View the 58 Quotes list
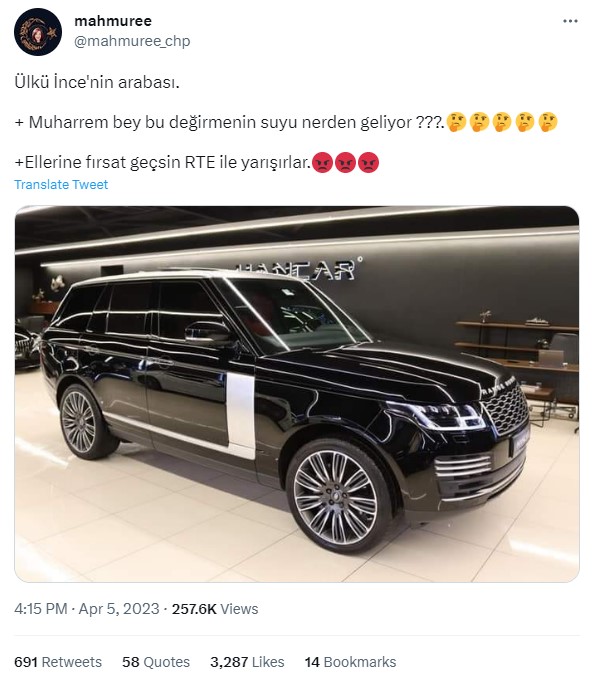Screen dimensions: 596x681 [x=156, y=662]
